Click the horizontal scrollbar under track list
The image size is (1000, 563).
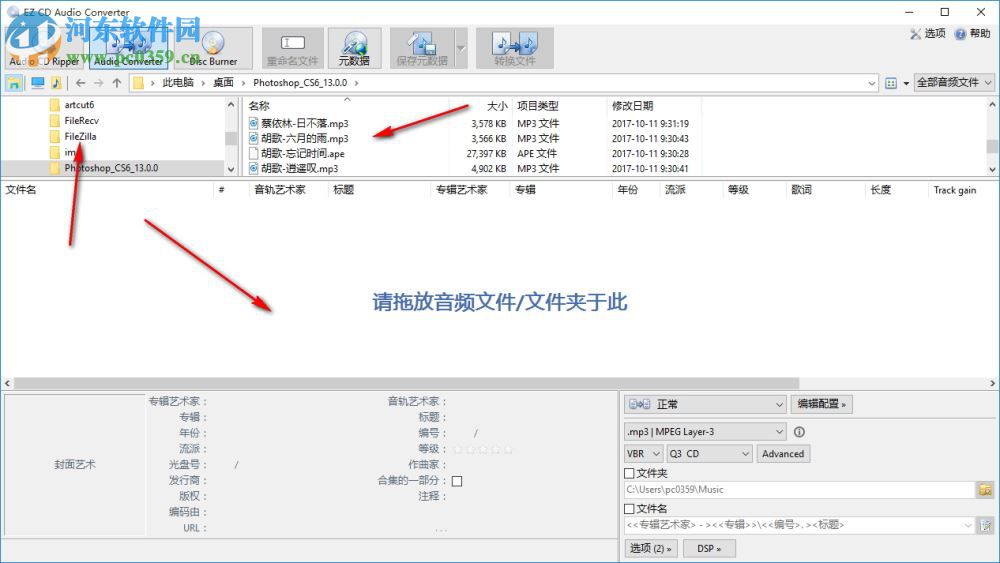click(407, 383)
